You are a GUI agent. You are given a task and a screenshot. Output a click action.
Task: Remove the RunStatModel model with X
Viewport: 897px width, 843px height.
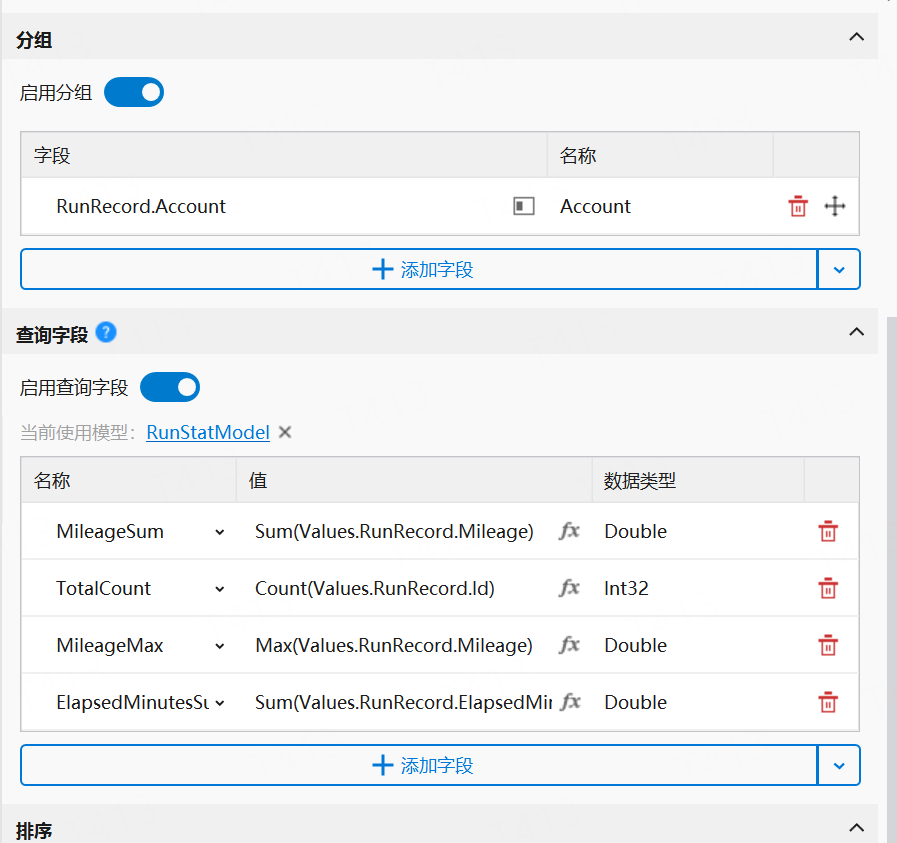[285, 432]
